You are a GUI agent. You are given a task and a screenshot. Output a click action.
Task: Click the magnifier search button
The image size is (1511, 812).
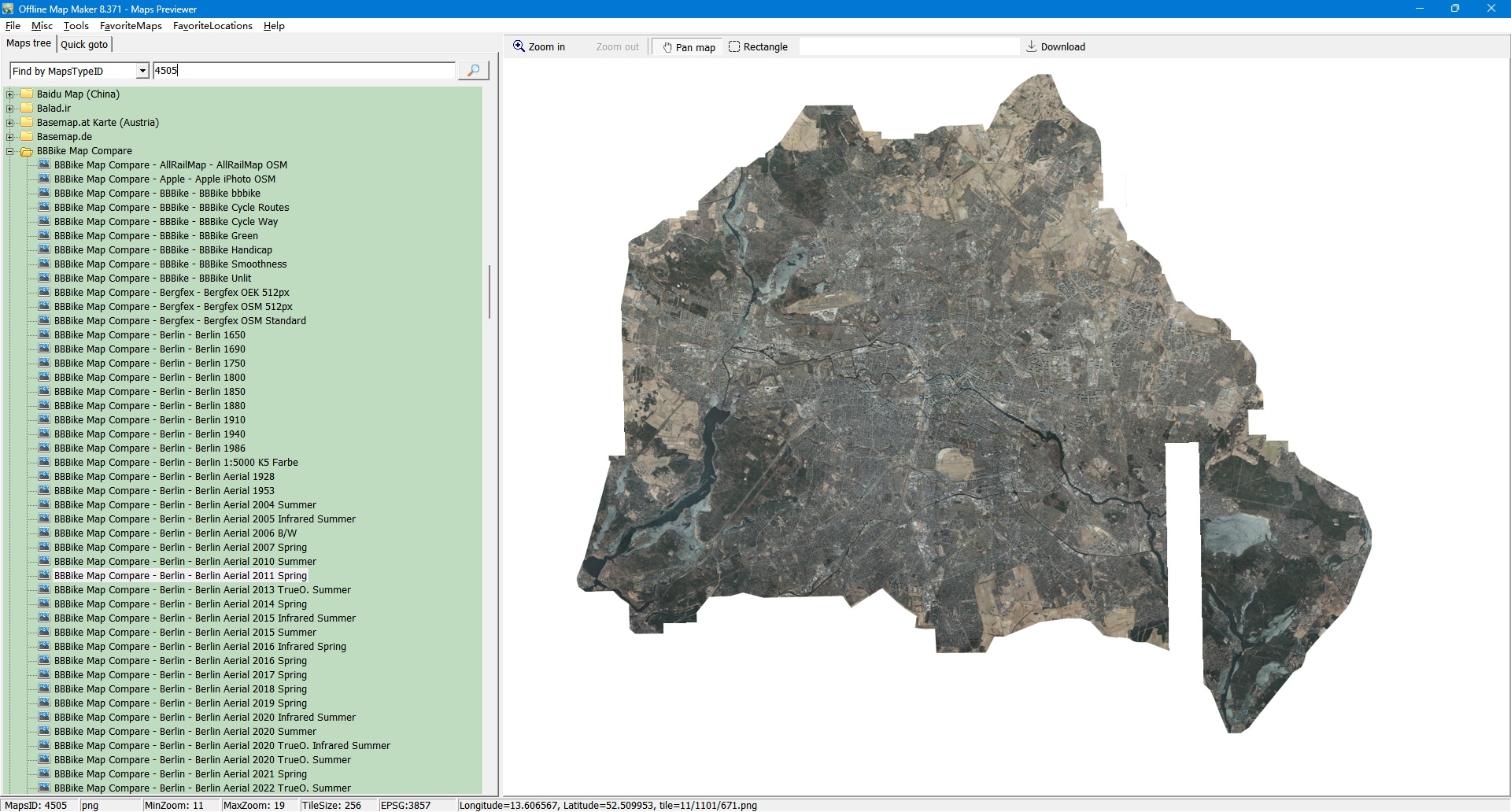click(473, 71)
